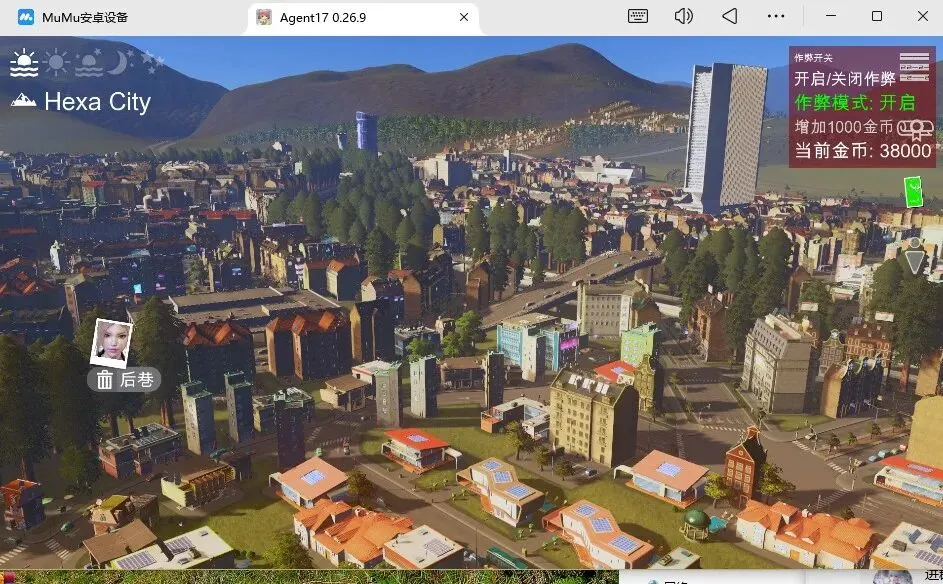Open the green phone icon
This screenshot has height=584, width=943.
click(x=914, y=192)
